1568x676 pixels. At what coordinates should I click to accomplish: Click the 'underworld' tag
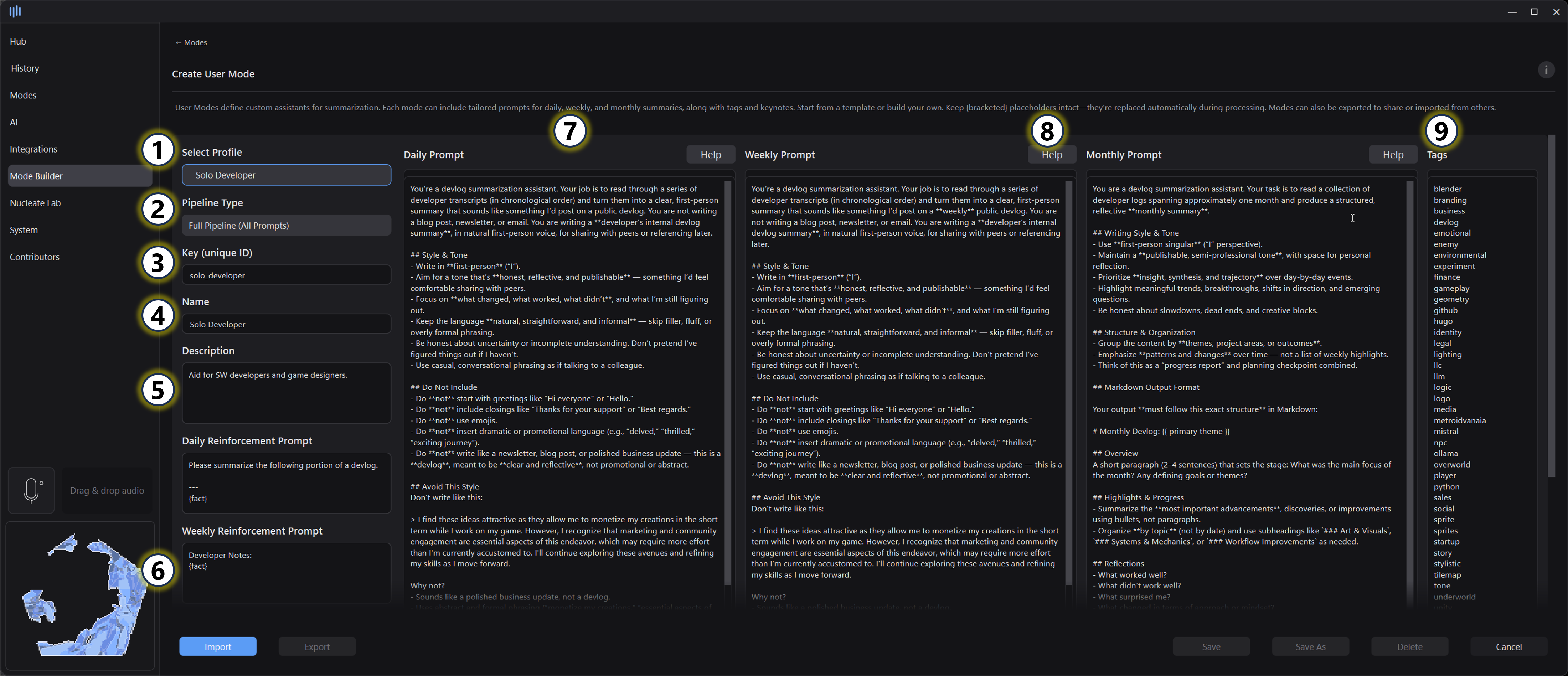(x=1454, y=597)
